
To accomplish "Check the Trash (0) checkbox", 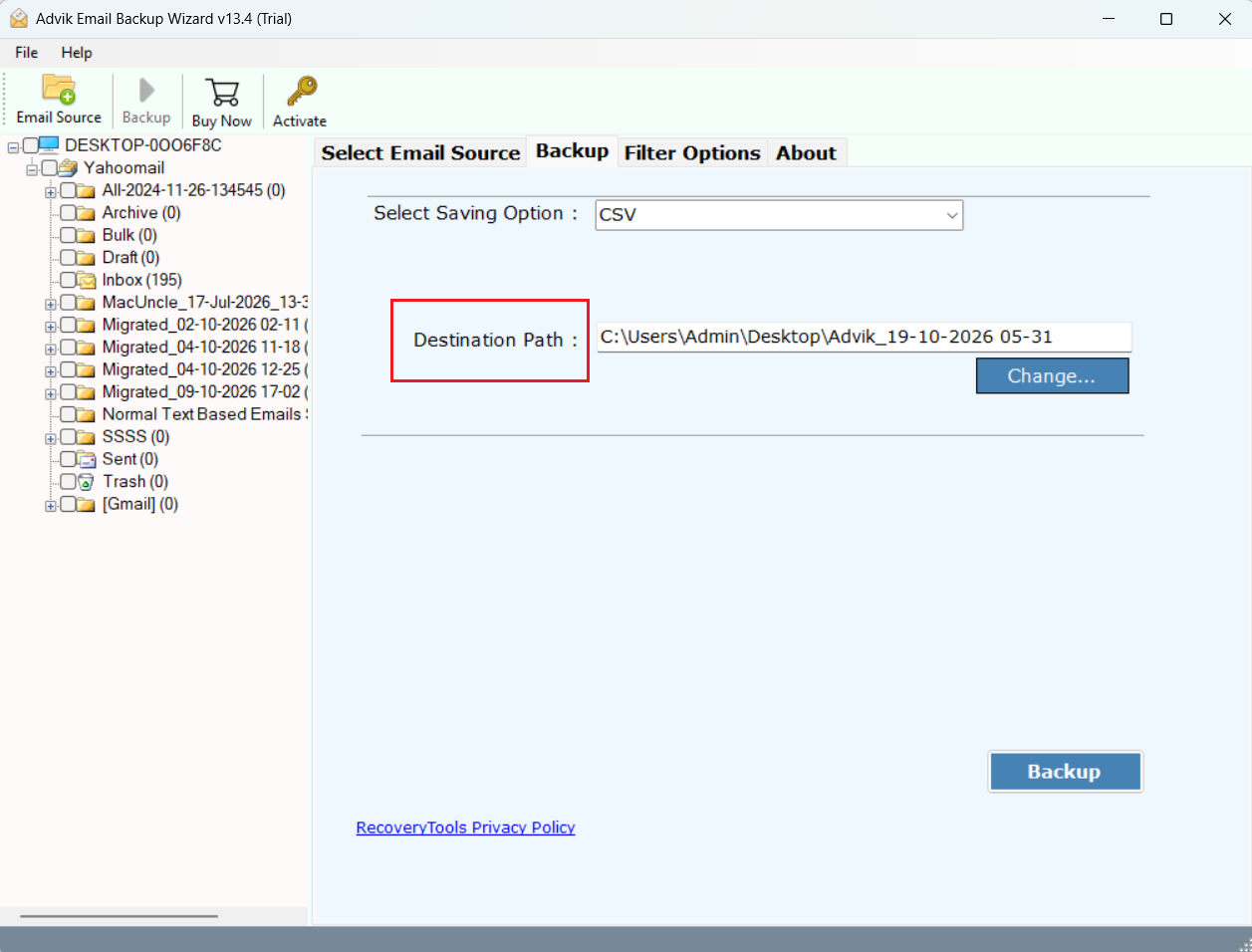I will 68,482.
